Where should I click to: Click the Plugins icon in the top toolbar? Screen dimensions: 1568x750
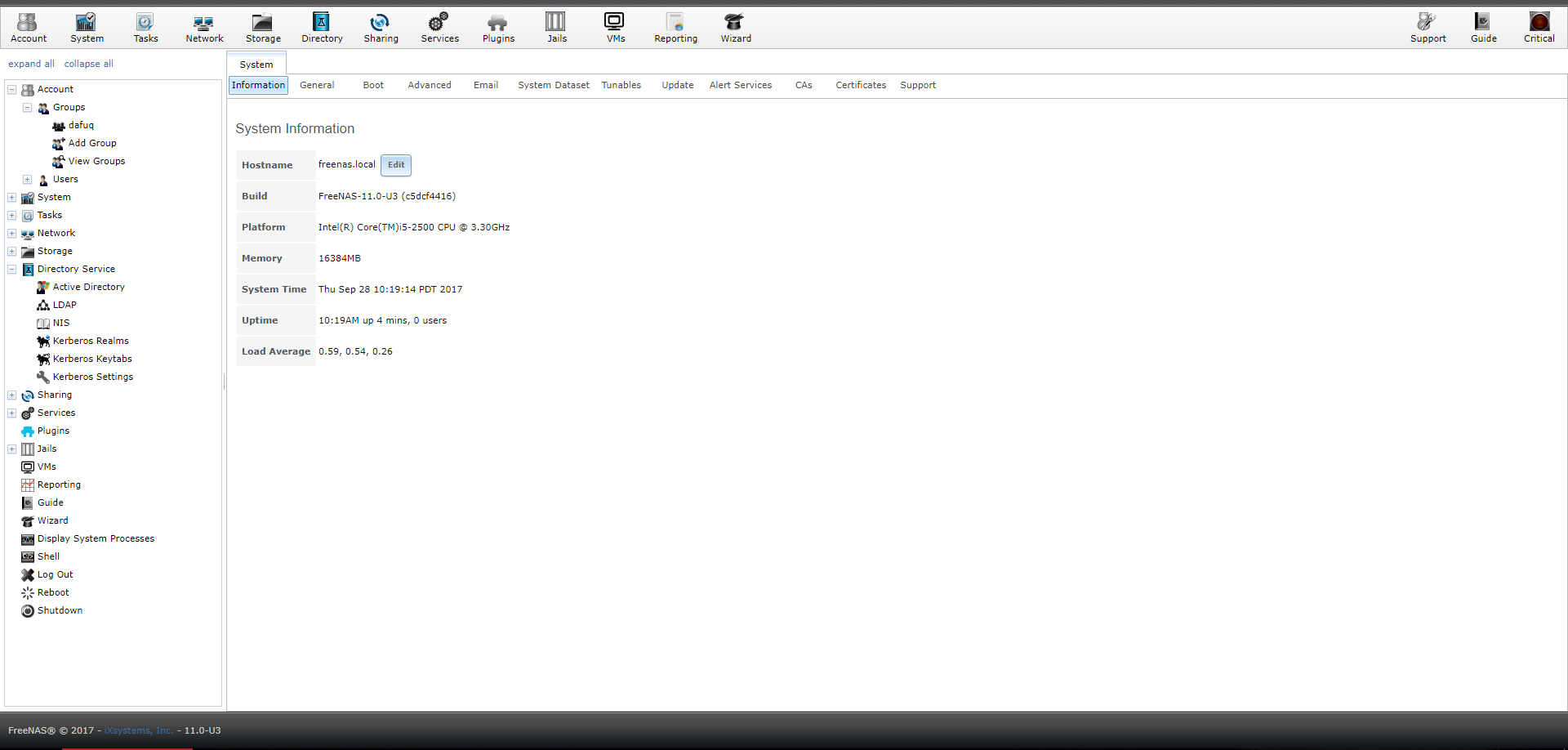[x=498, y=28]
